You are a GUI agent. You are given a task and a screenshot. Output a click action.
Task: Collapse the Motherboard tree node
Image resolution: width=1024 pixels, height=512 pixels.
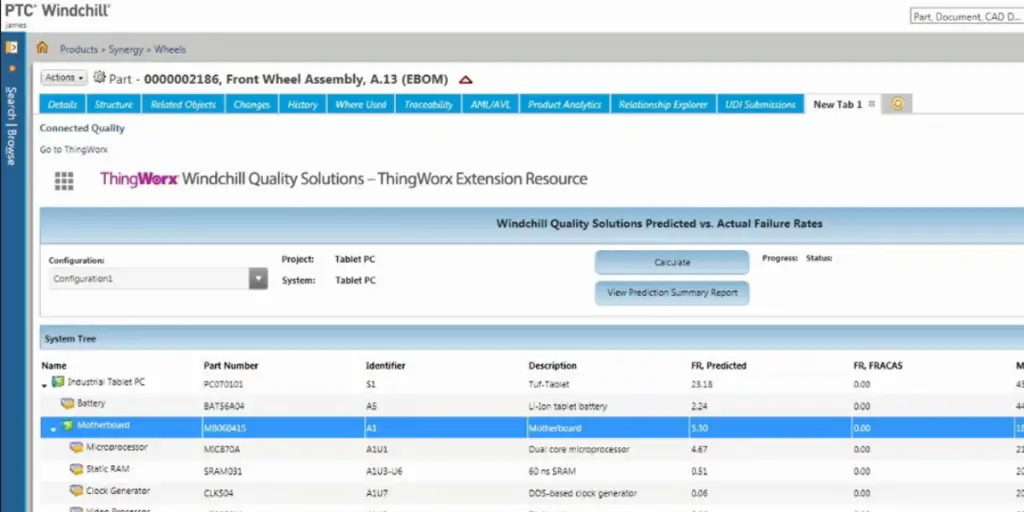[54, 430]
